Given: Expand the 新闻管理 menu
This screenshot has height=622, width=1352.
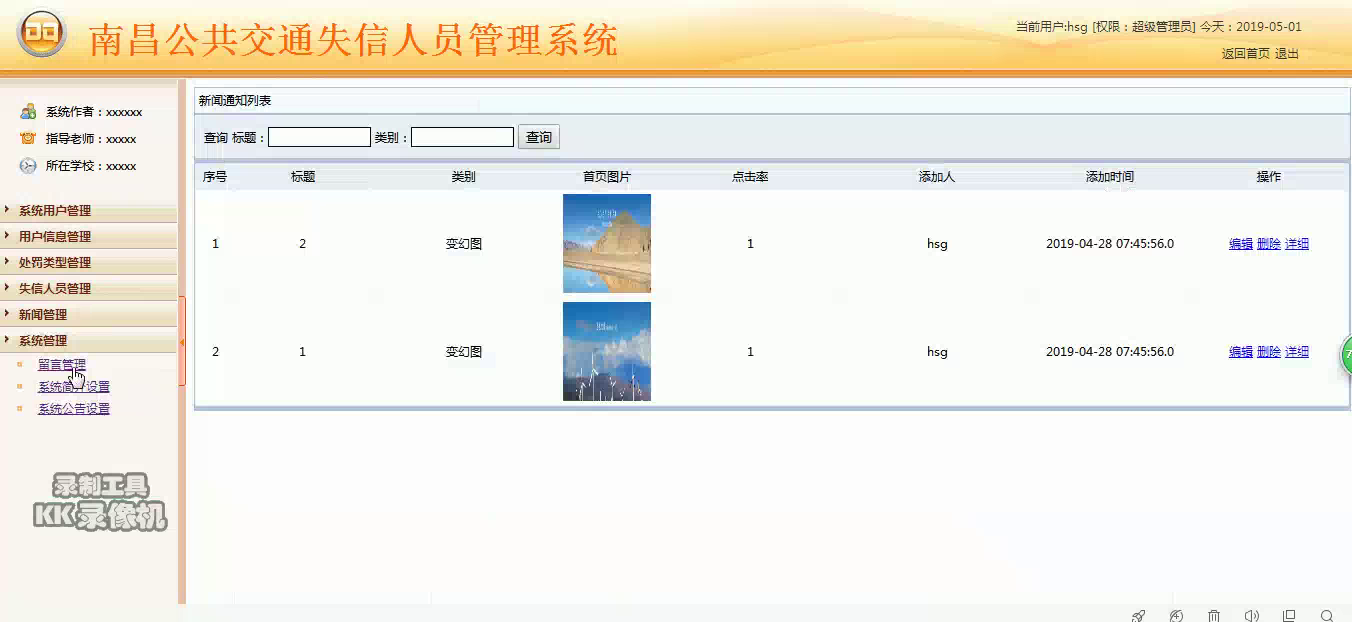Looking at the screenshot, I should point(88,314).
